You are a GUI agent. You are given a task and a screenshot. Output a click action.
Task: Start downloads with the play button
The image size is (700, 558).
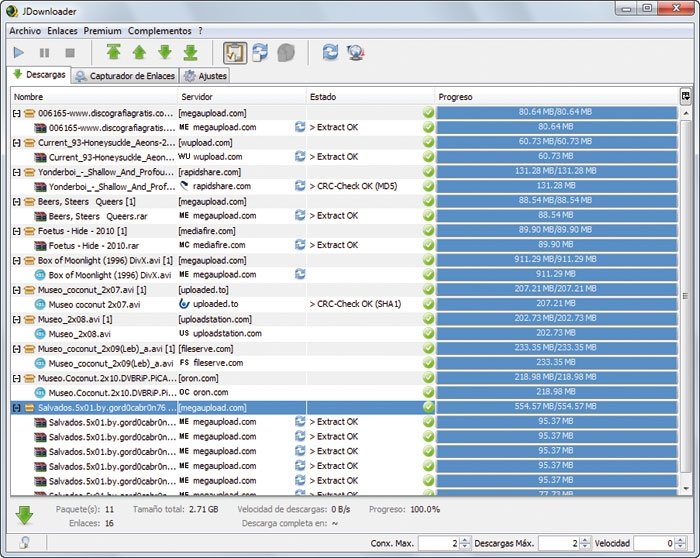tap(19, 53)
